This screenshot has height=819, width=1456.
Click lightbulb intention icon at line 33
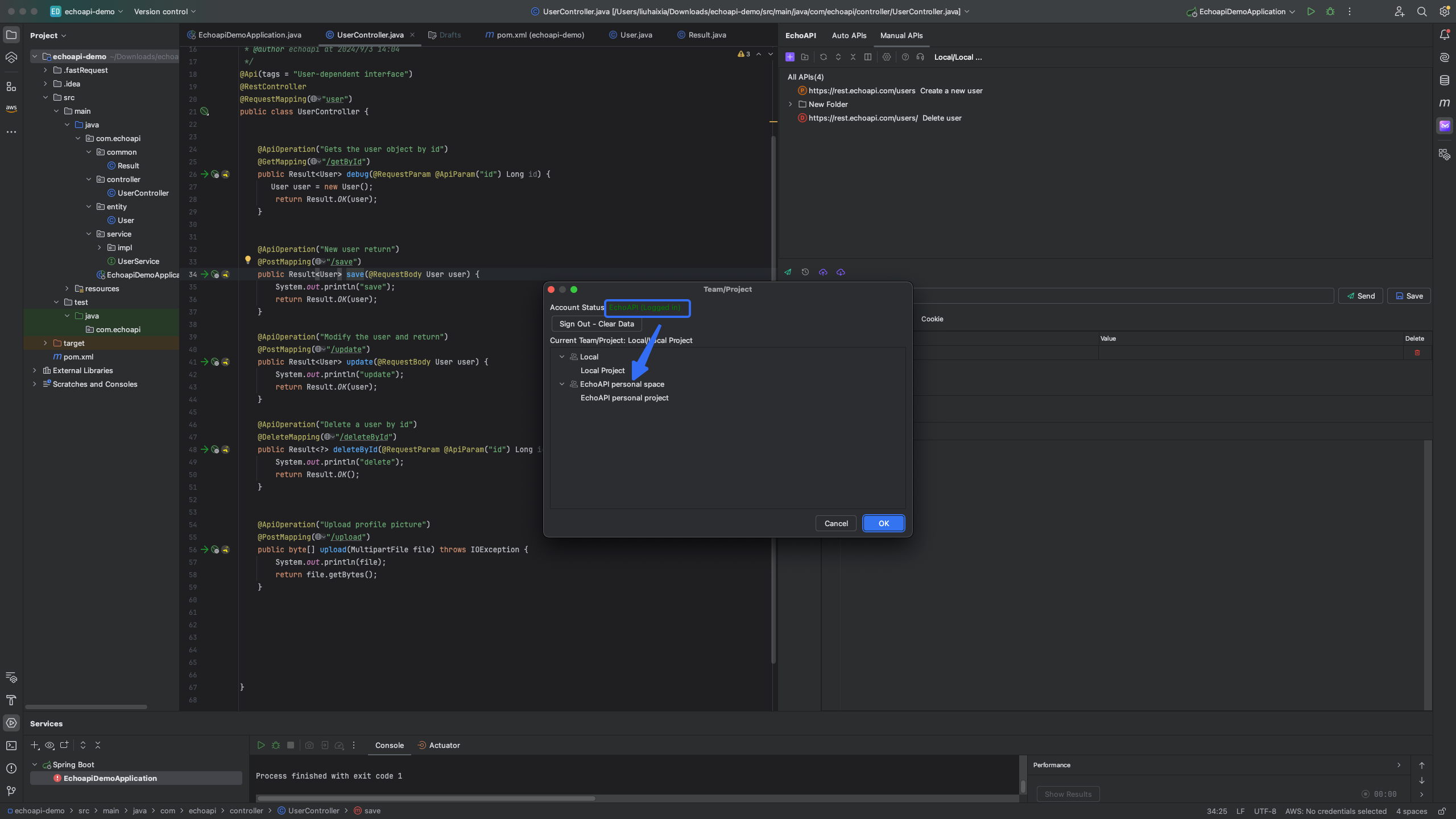(247, 260)
